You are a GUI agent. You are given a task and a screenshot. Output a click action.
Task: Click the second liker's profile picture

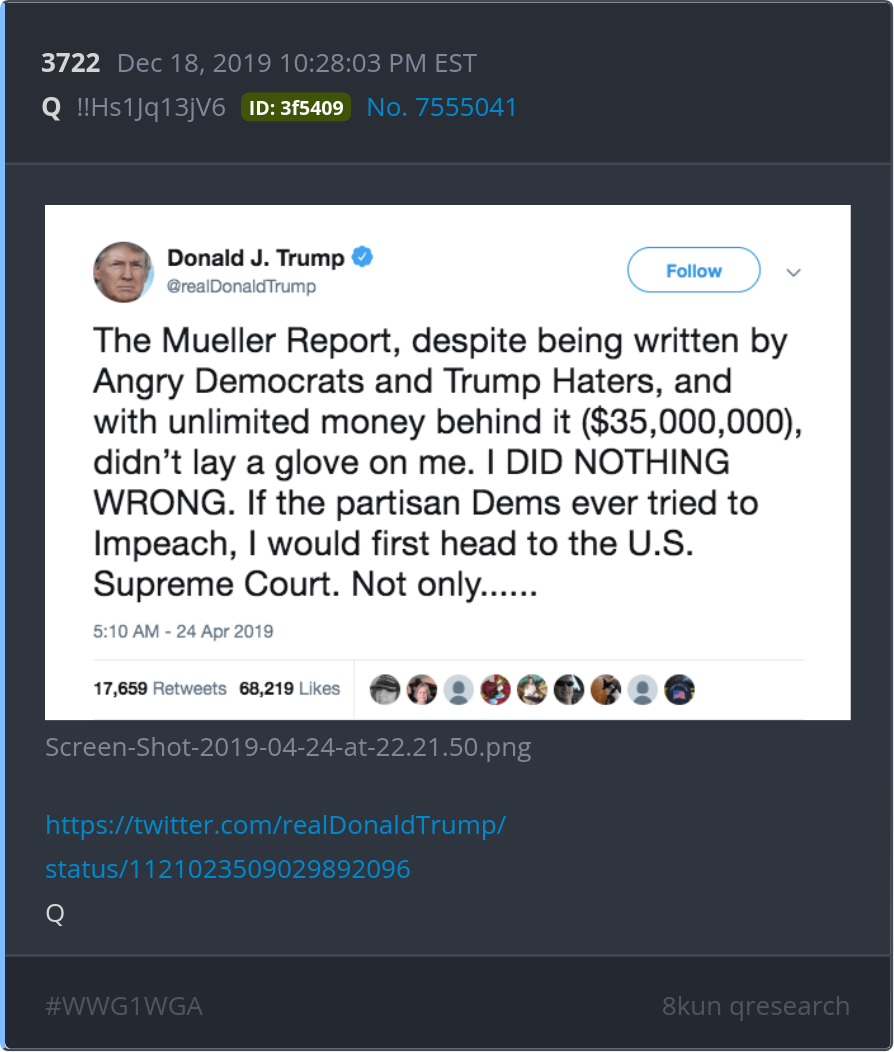click(422, 689)
